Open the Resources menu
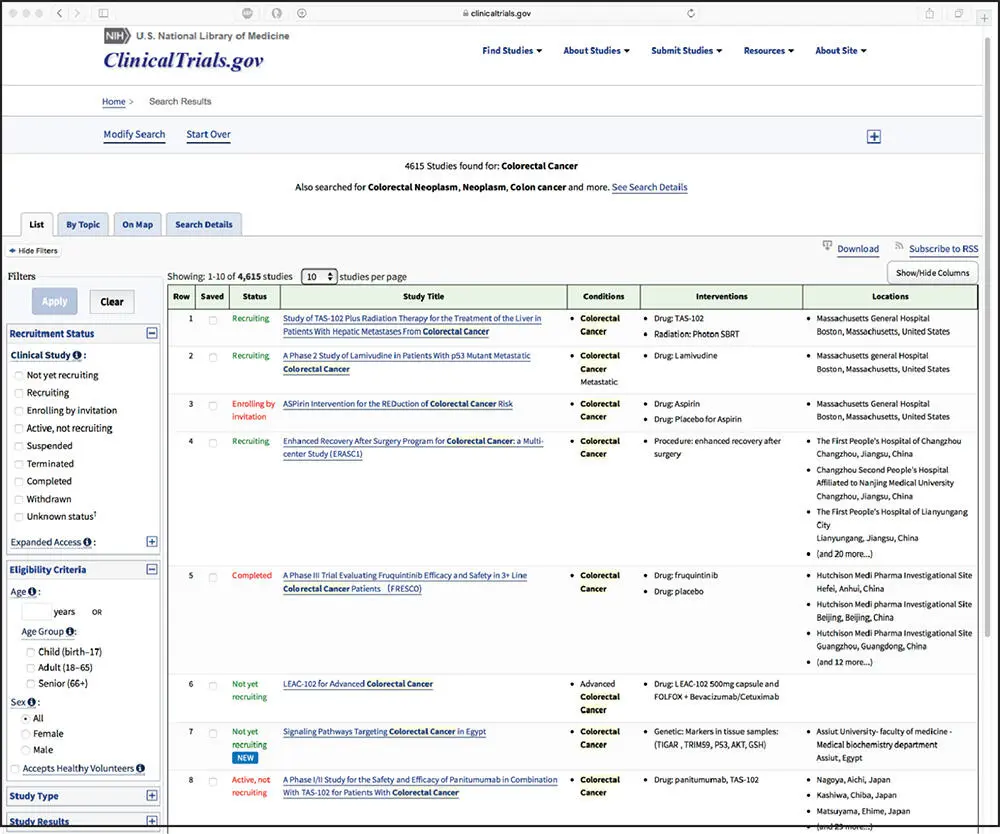The image size is (1000, 834). coord(769,50)
